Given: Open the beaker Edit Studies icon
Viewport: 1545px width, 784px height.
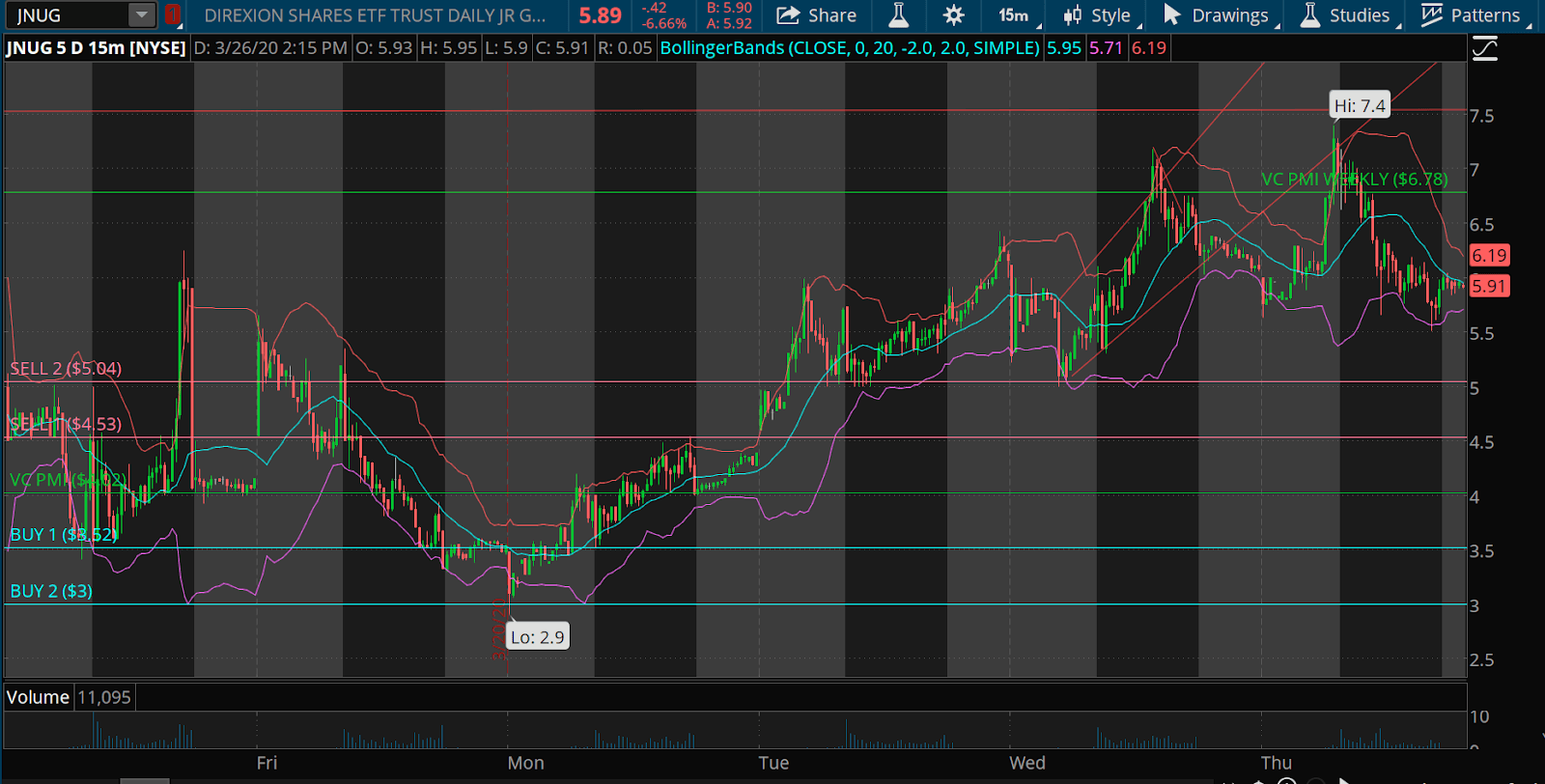Looking at the screenshot, I should pos(899,15).
